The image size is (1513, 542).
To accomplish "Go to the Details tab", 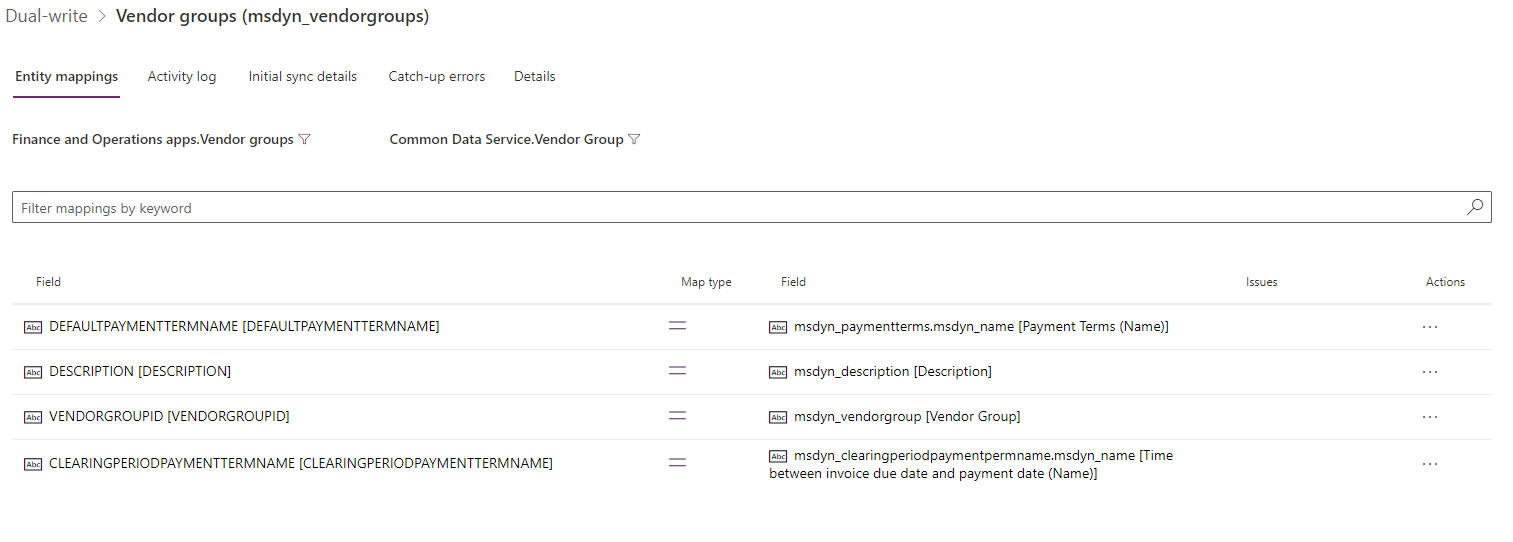I will 534,76.
